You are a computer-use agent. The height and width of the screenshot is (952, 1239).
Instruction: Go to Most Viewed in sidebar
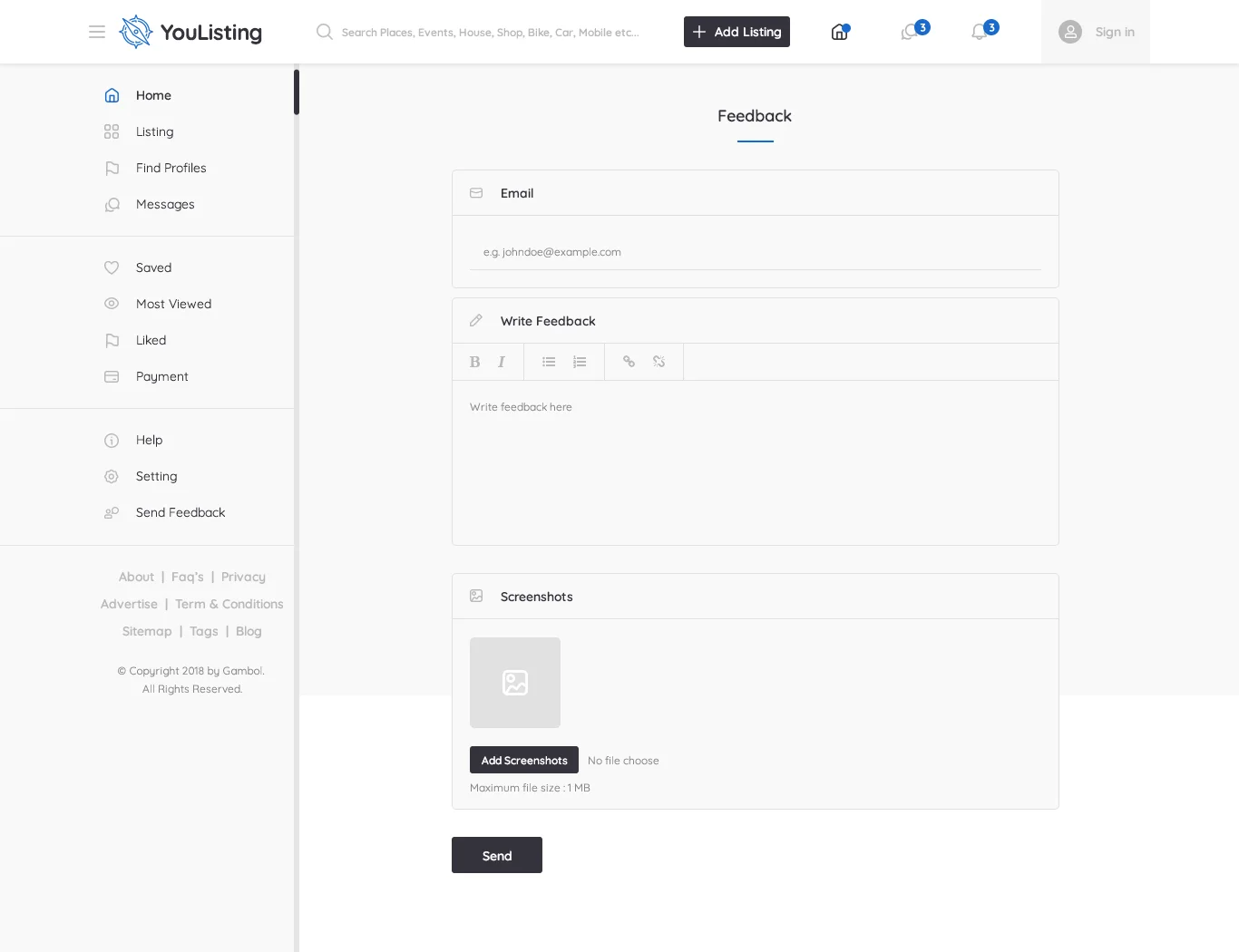tap(173, 304)
